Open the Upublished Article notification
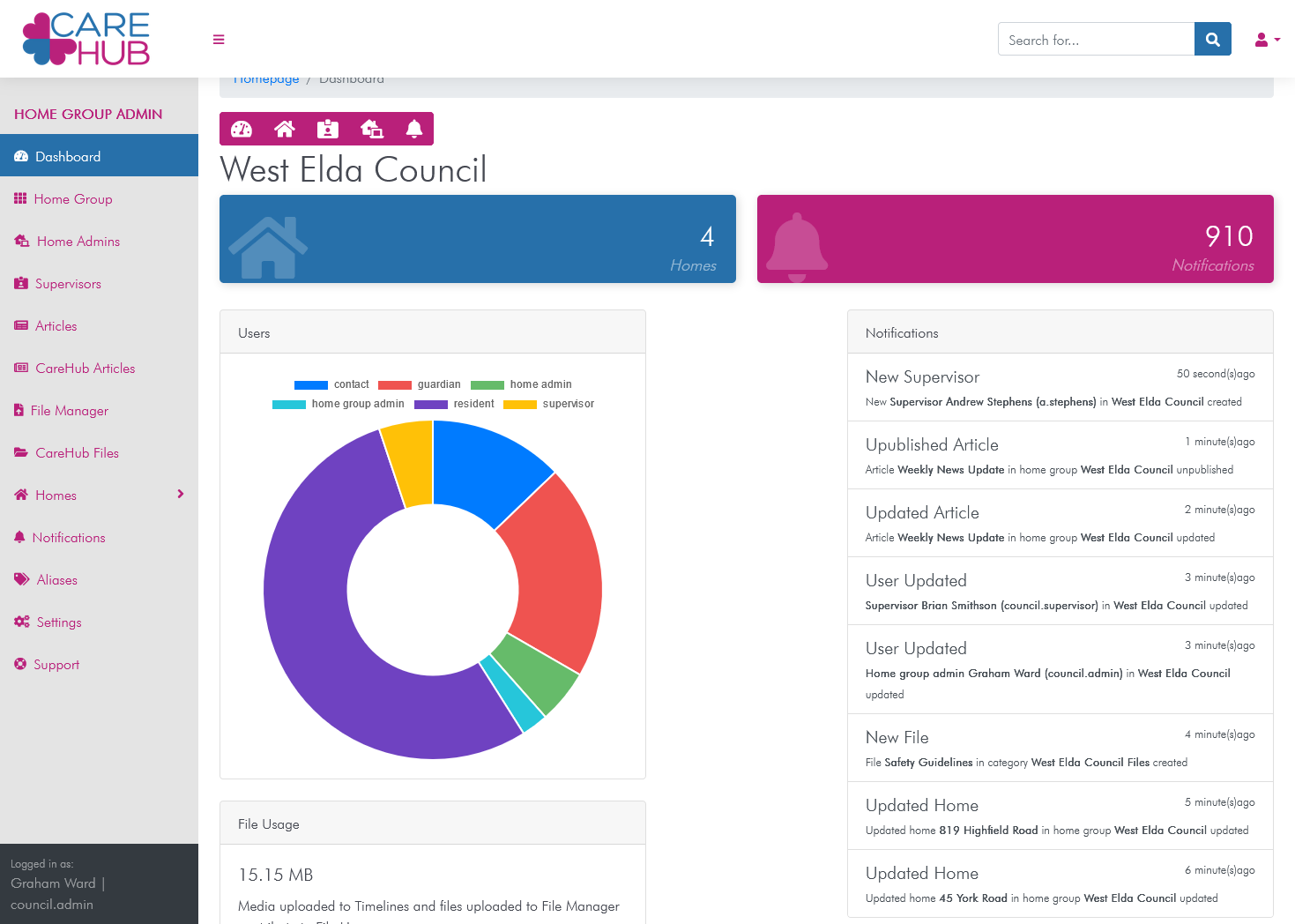The image size is (1295, 924). click(1061, 456)
